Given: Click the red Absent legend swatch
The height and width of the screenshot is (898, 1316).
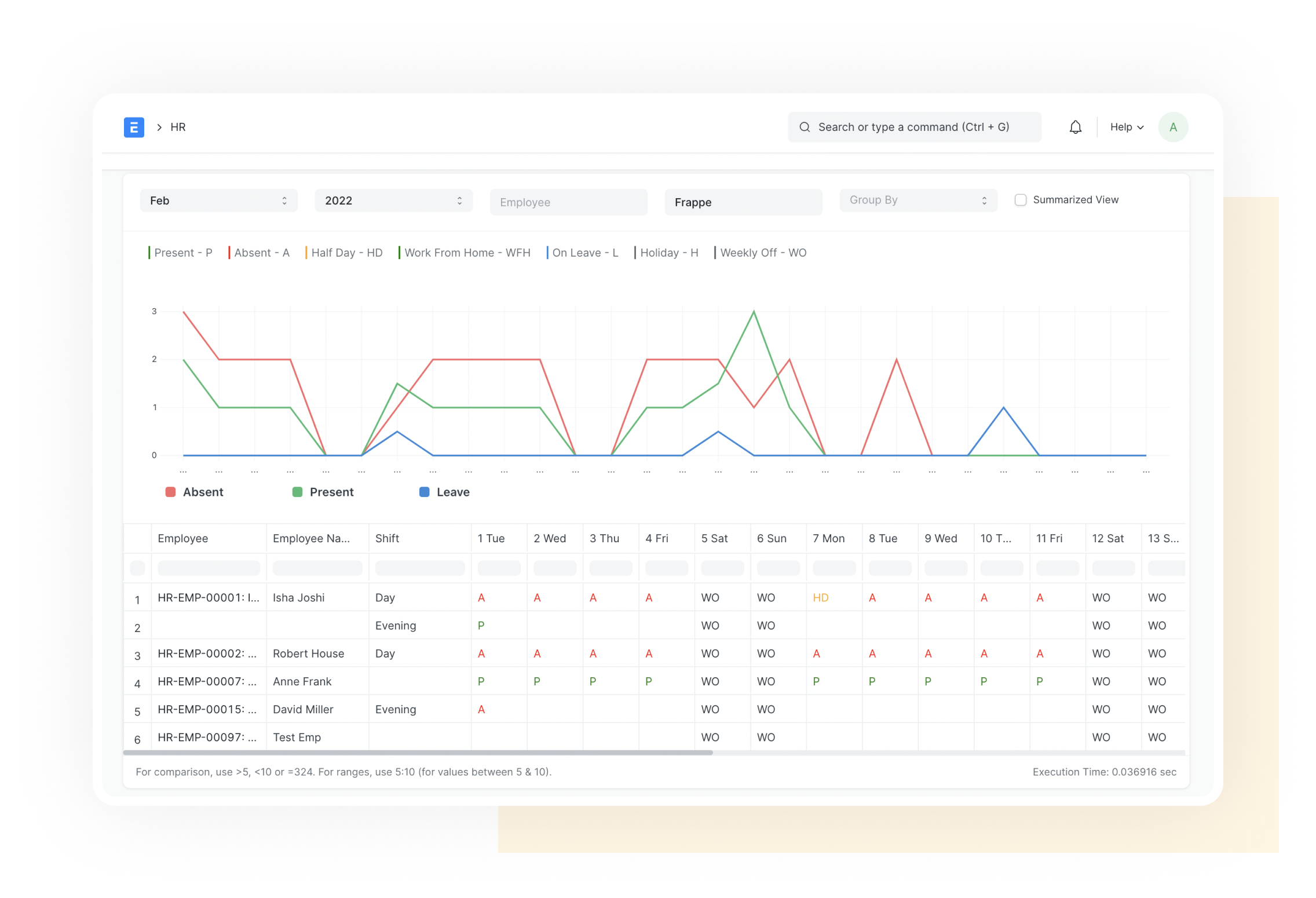Looking at the screenshot, I should (170, 492).
